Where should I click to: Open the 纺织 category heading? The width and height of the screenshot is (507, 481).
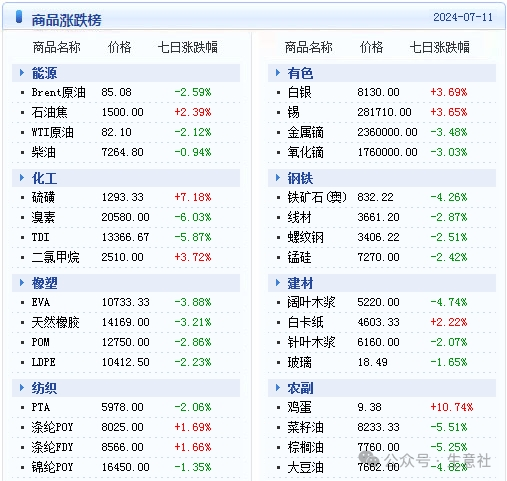[x=44, y=388]
